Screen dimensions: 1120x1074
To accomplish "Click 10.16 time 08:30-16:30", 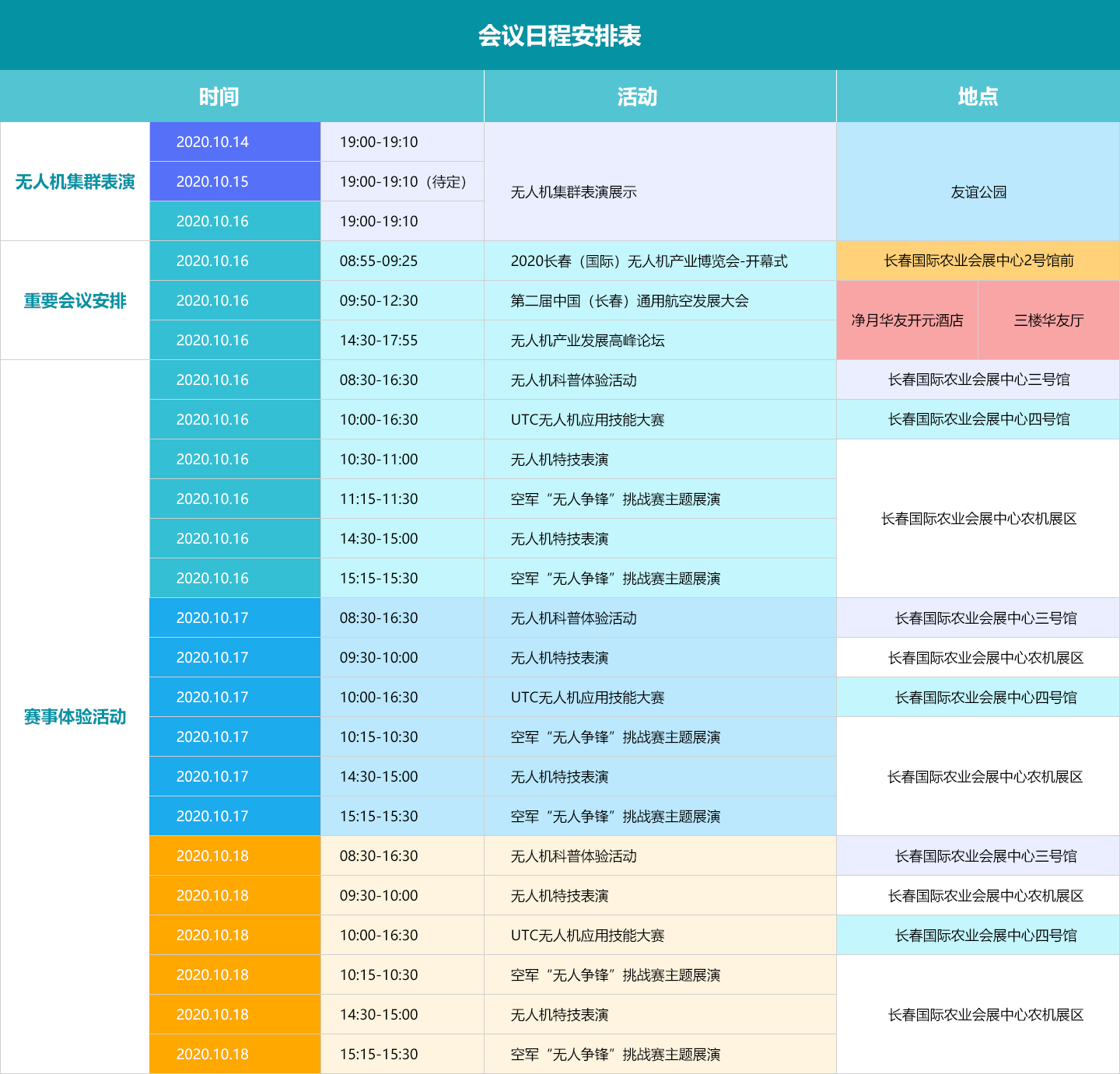I will tap(402, 380).
